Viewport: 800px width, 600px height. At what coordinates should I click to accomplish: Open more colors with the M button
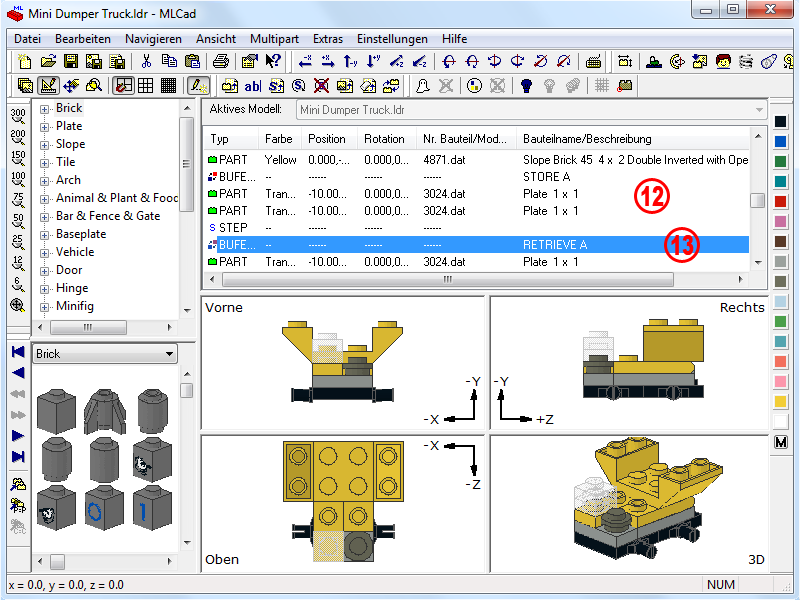781,442
